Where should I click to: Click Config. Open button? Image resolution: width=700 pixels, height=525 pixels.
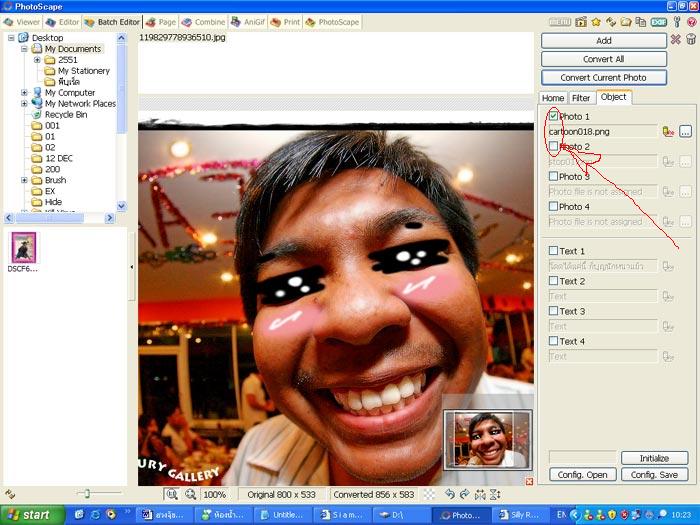pyautogui.click(x=583, y=475)
